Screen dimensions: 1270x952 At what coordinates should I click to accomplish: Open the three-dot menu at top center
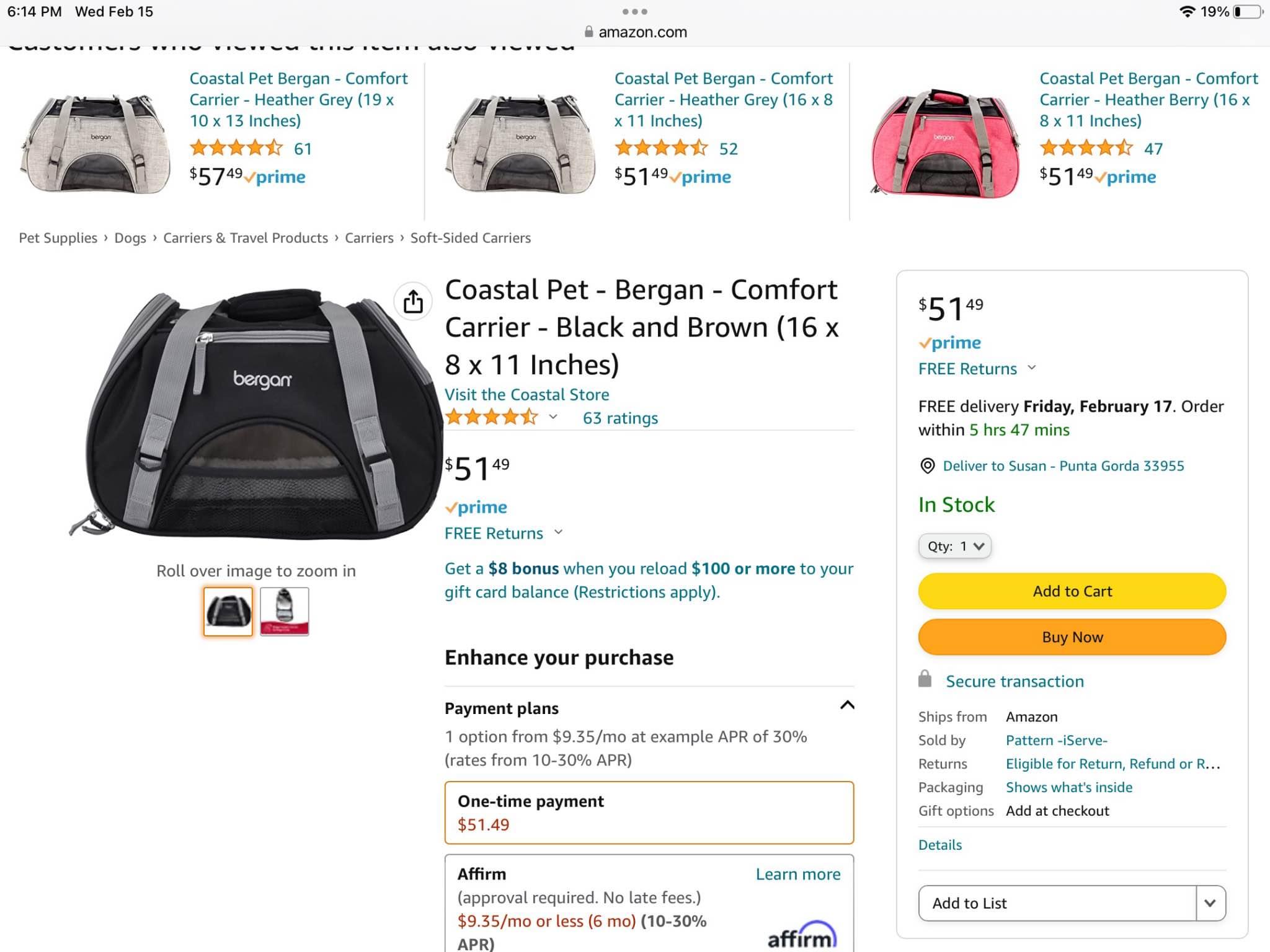pyautogui.click(x=634, y=12)
